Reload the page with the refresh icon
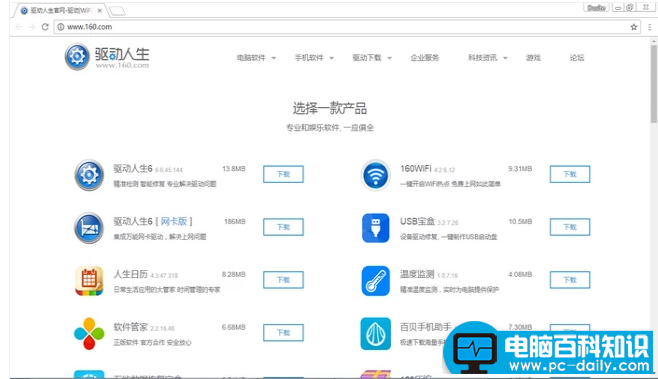The image size is (658, 379). [x=45, y=27]
